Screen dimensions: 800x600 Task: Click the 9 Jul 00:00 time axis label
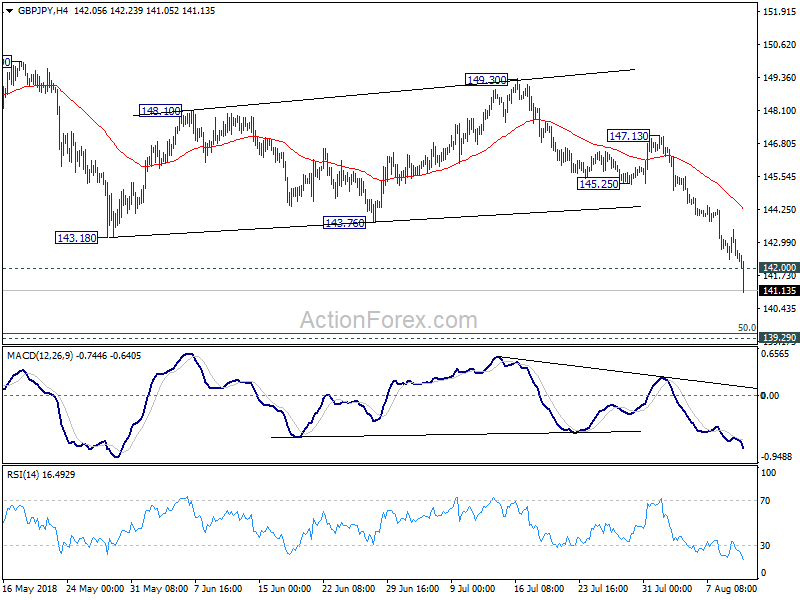[472, 588]
